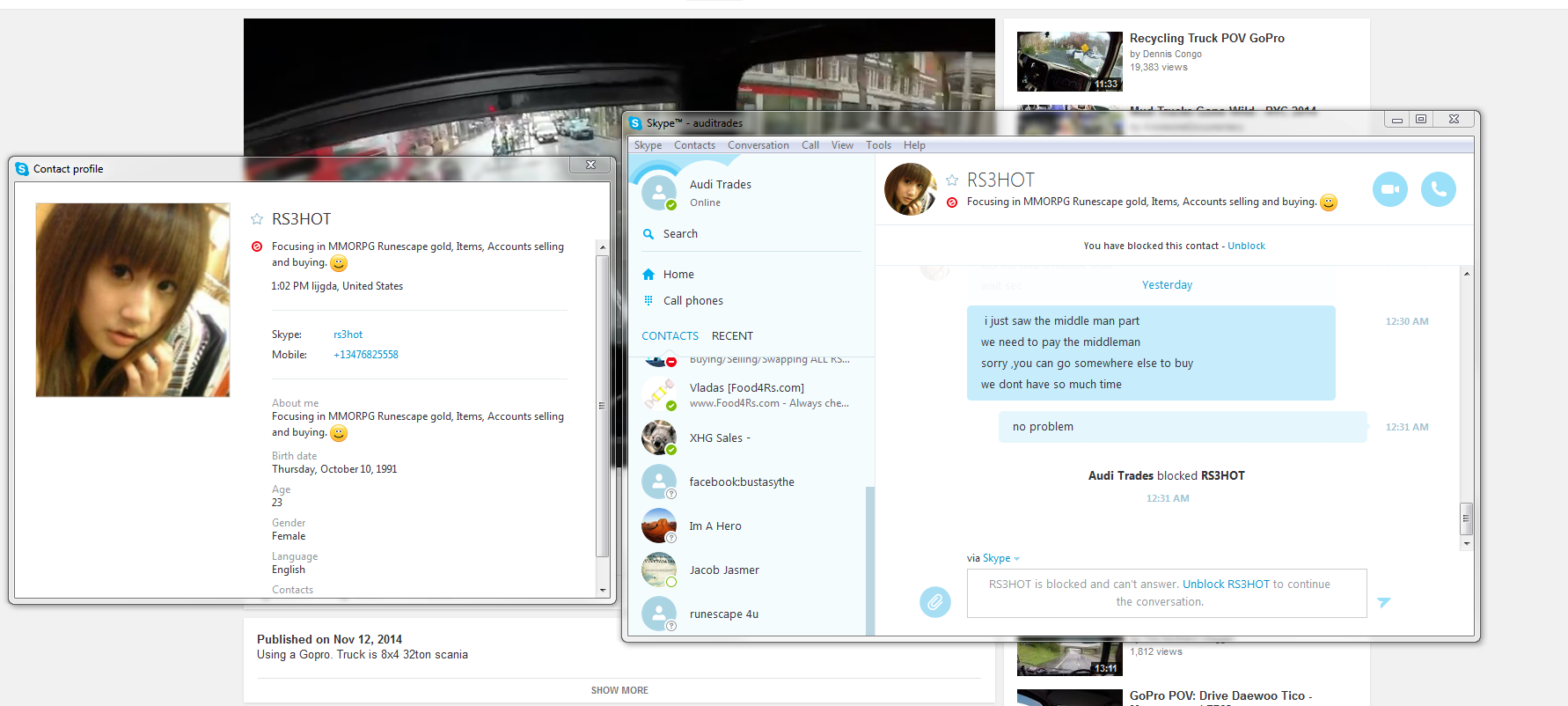Start a voice call with RS3HOT
Screen dimensions: 1568x706
click(x=1439, y=189)
